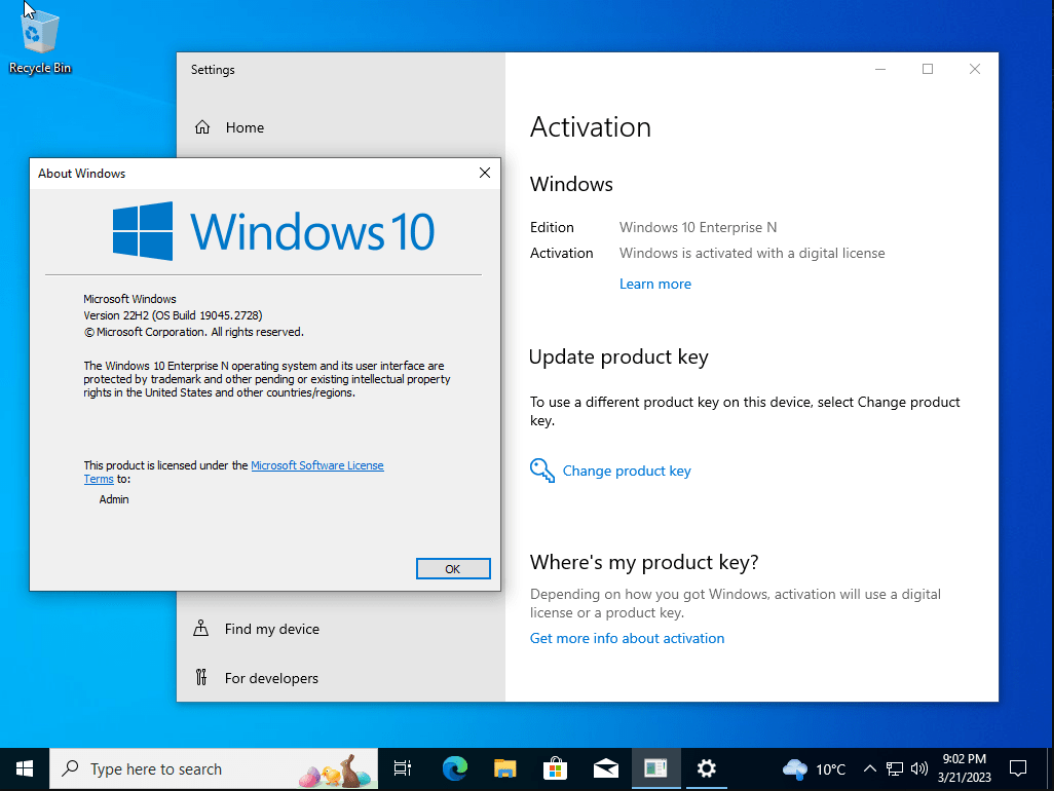Click OK in About Windows dialog
Viewport: 1054px width, 791px height.
coord(453,569)
